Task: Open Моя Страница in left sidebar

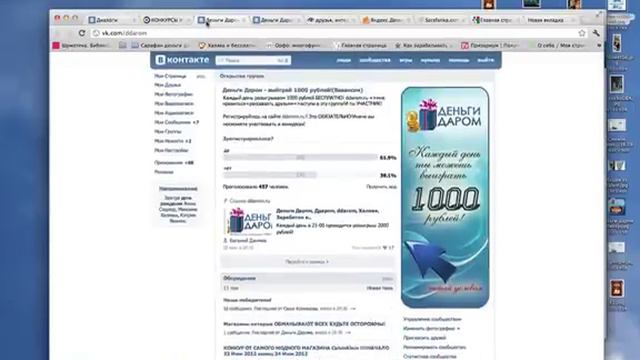Action: [170, 76]
